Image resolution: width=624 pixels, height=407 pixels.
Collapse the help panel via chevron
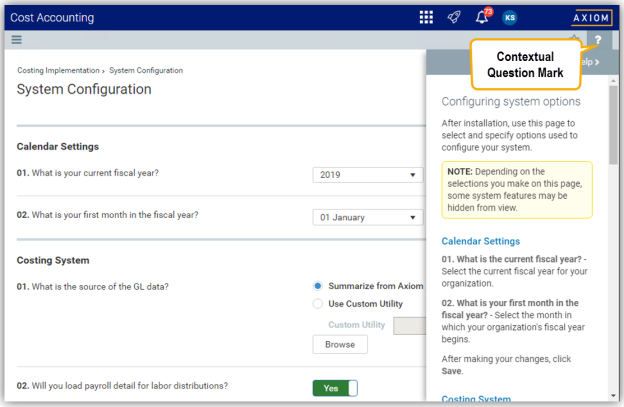(x=599, y=62)
